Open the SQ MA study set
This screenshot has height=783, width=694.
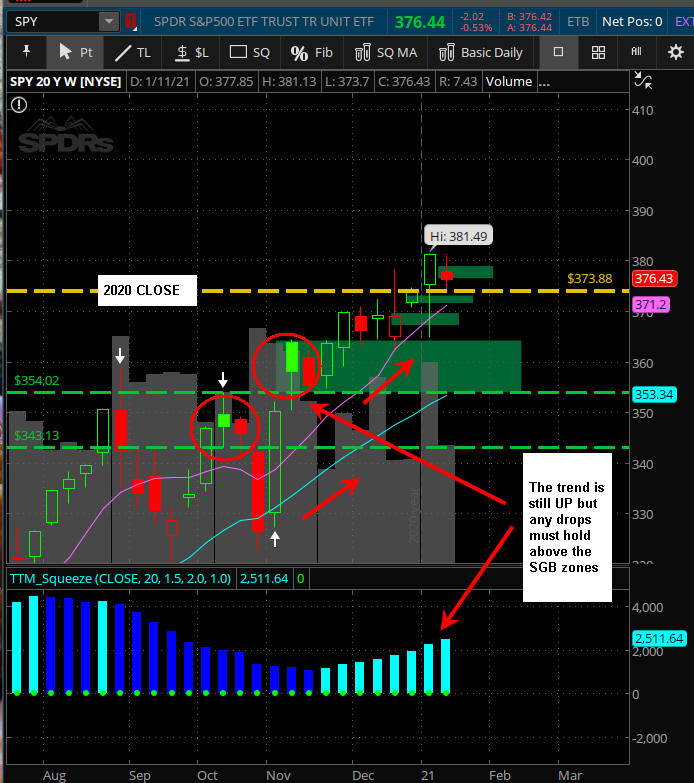coord(385,52)
